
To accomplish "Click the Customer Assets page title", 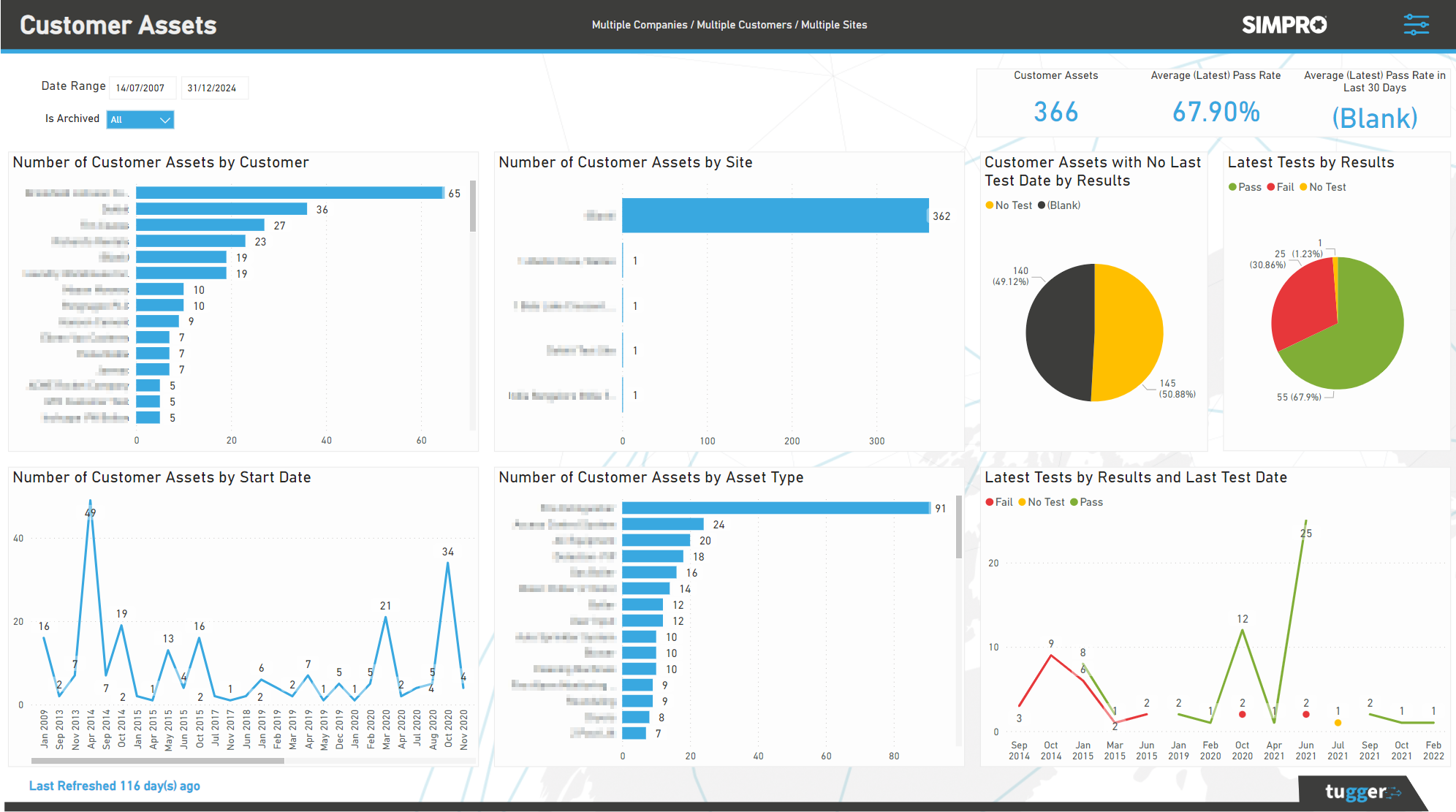I will [x=118, y=25].
